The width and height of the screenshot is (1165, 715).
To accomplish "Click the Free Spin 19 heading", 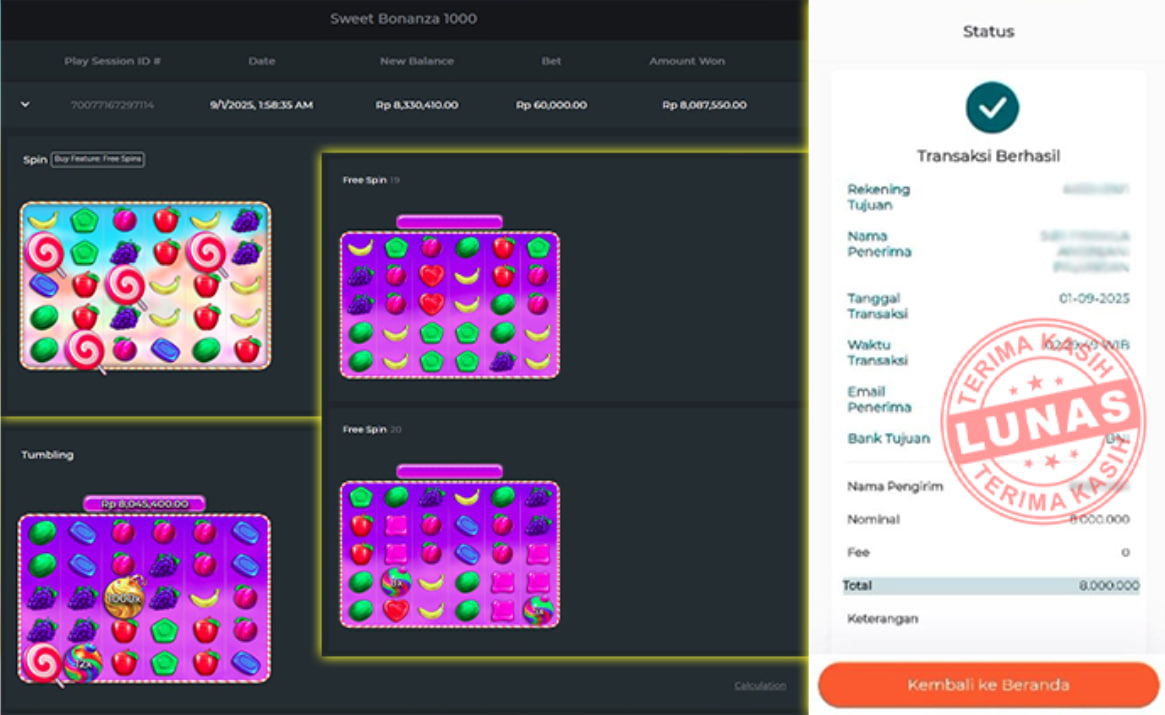I will (371, 180).
